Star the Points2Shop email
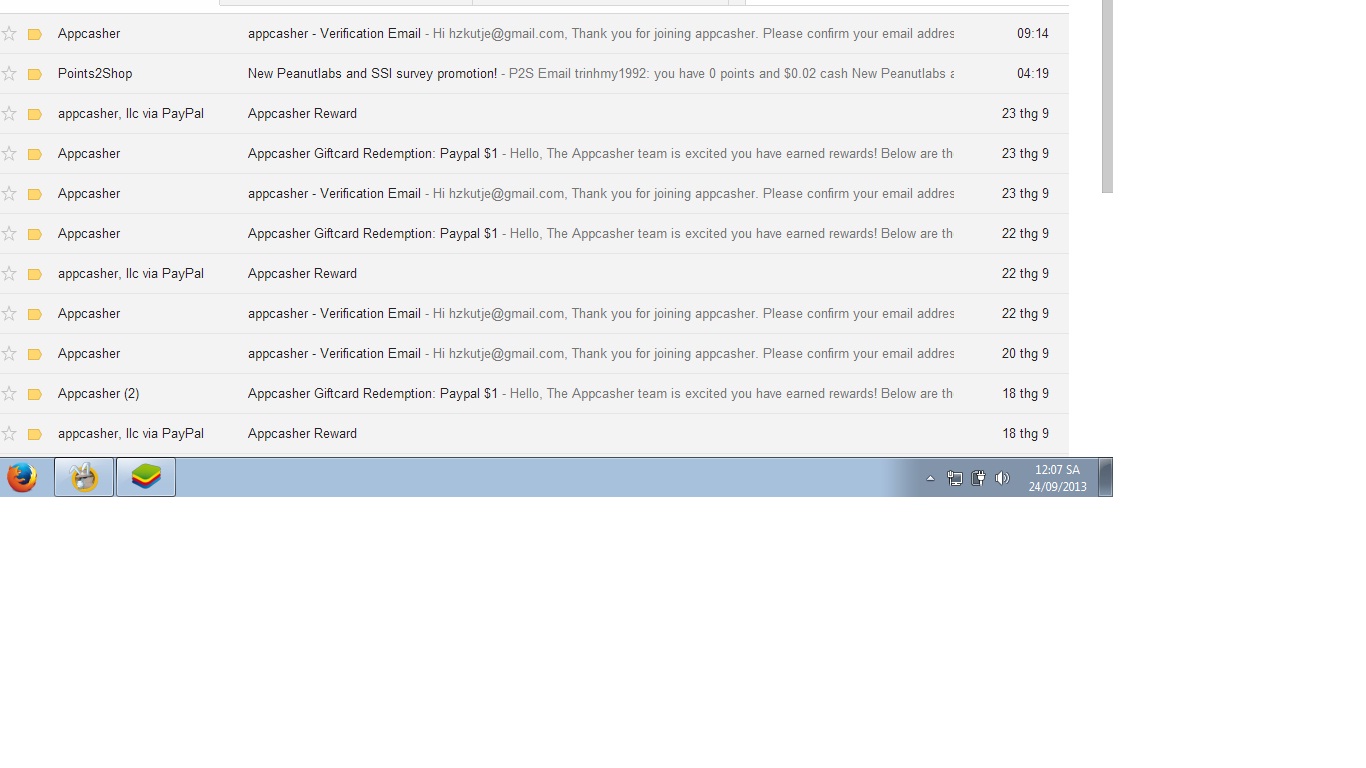 pyautogui.click(x=9, y=73)
